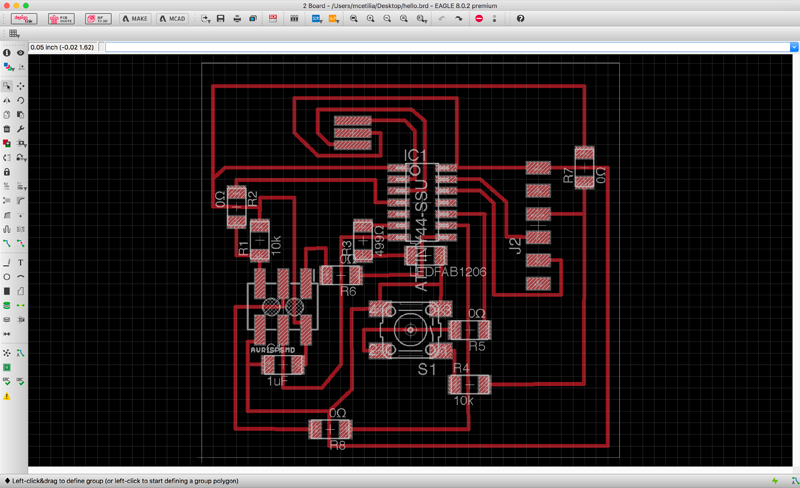Expand the command line history dropdown
Image resolution: width=800 pixels, height=488 pixels.
pos(795,47)
